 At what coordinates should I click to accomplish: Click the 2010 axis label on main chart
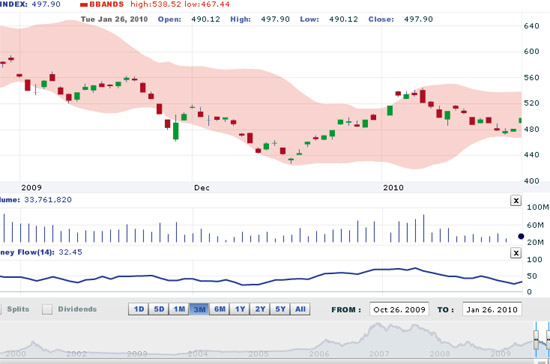(x=393, y=188)
